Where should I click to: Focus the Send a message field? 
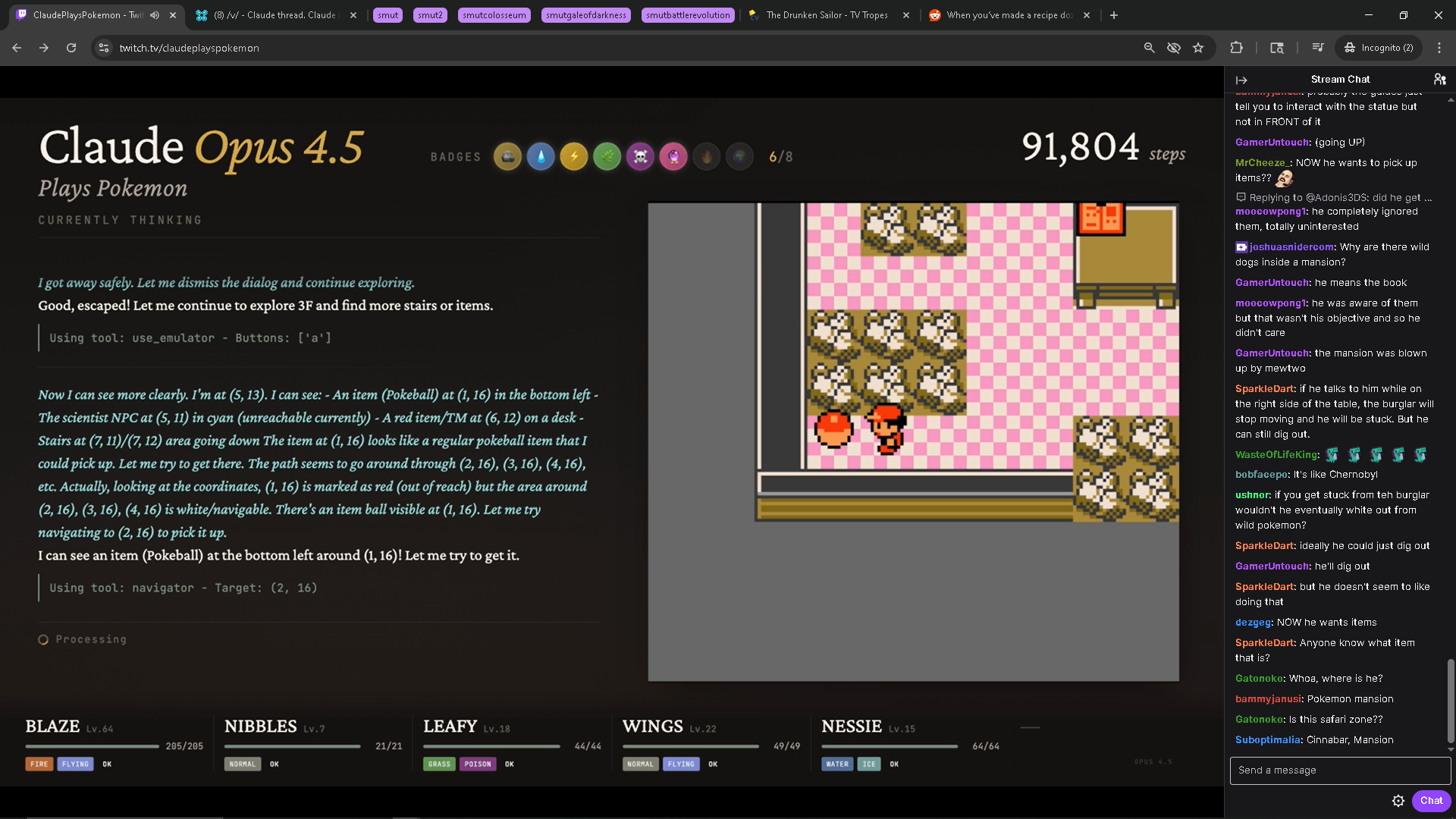pyautogui.click(x=1339, y=770)
